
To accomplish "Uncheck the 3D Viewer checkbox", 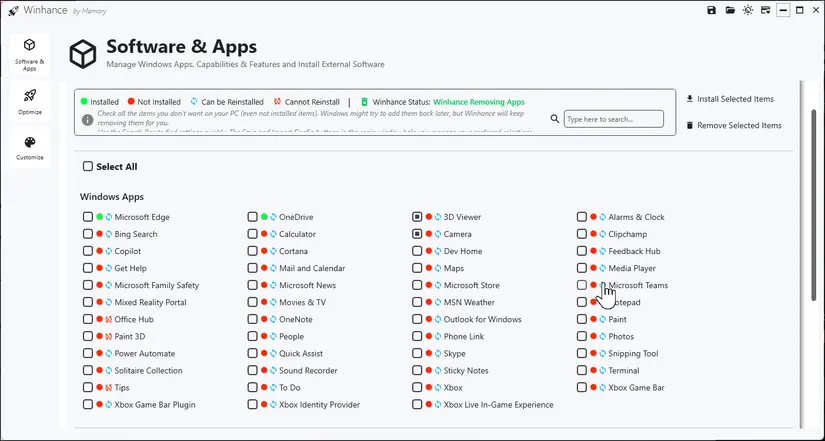I will click(417, 217).
